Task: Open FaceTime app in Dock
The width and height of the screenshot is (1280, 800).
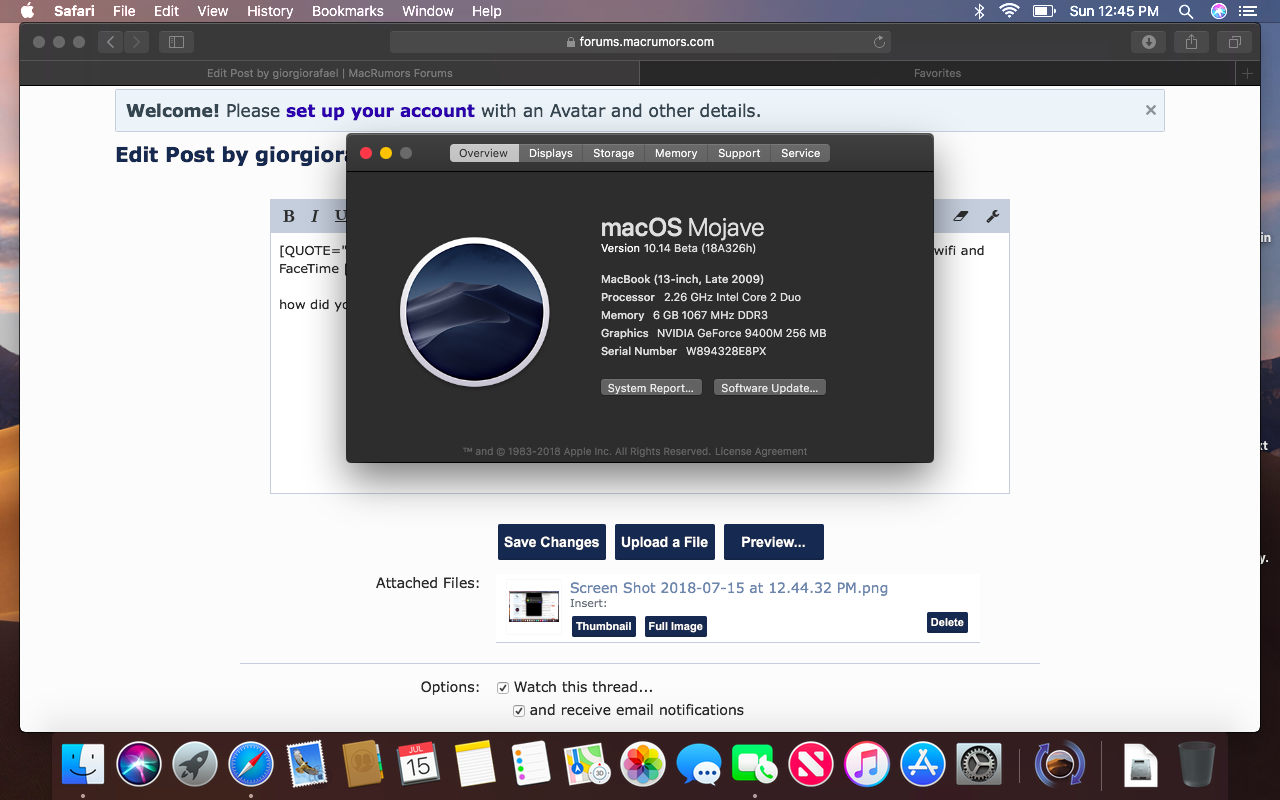Action: pos(755,765)
